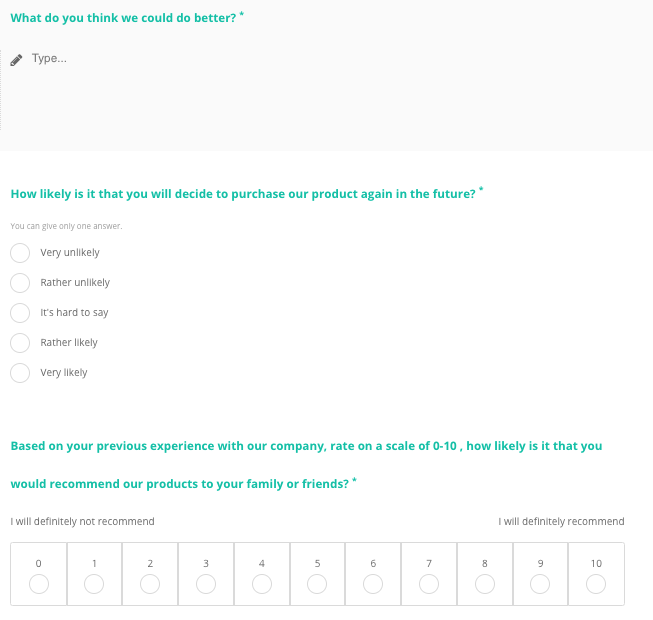Select the 'Rather likely' radio button

pyautogui.click(x=20, y=343)
